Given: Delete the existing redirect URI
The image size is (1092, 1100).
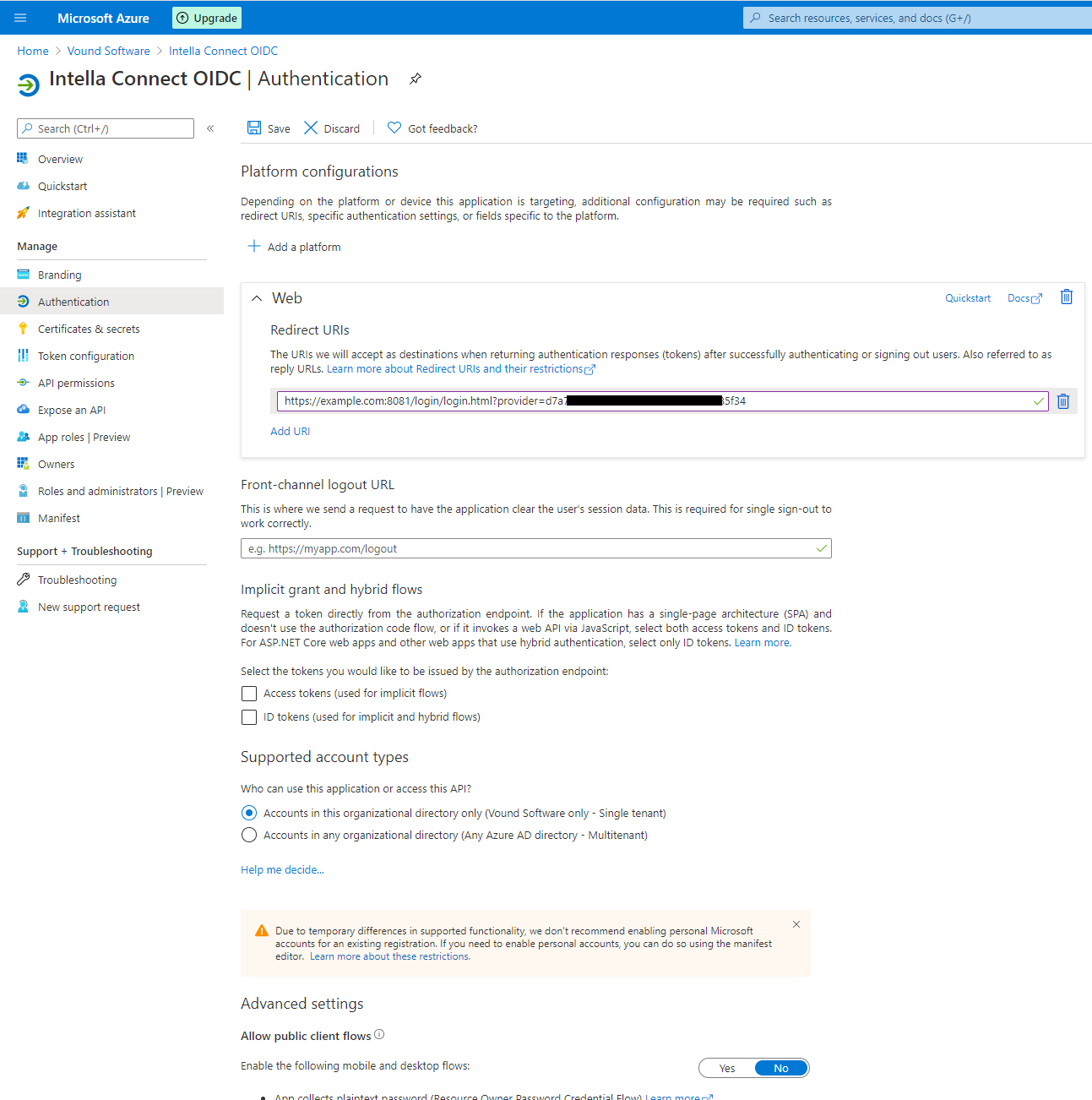Looking at the screenshot, I should pyautogui.click(x=1063, y=400).
